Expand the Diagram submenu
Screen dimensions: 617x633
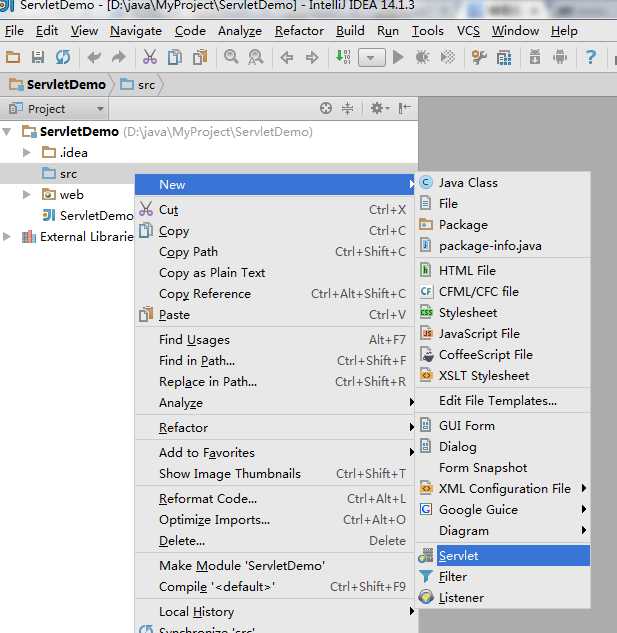503,530
